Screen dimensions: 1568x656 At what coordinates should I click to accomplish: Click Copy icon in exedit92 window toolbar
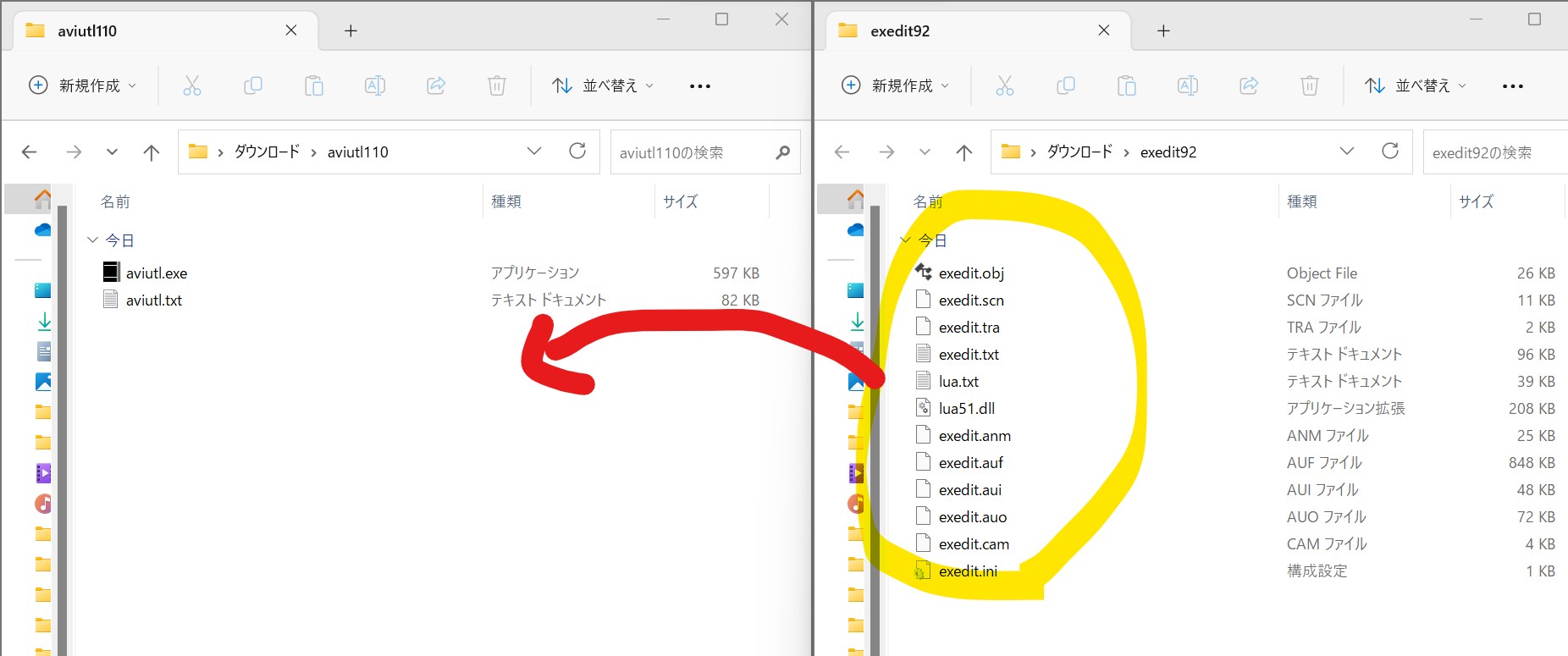[x=1066, y=85]
